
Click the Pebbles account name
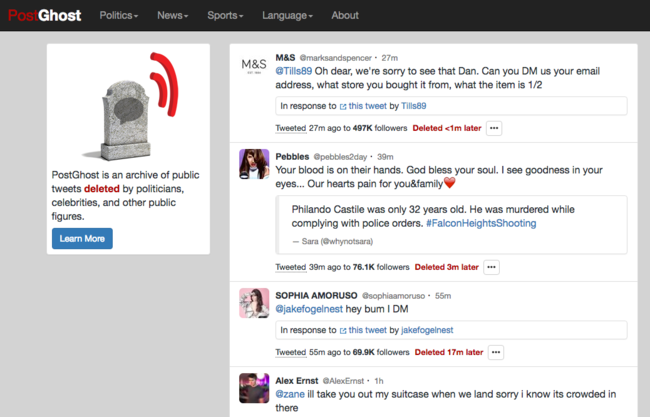tap(292, 157)
